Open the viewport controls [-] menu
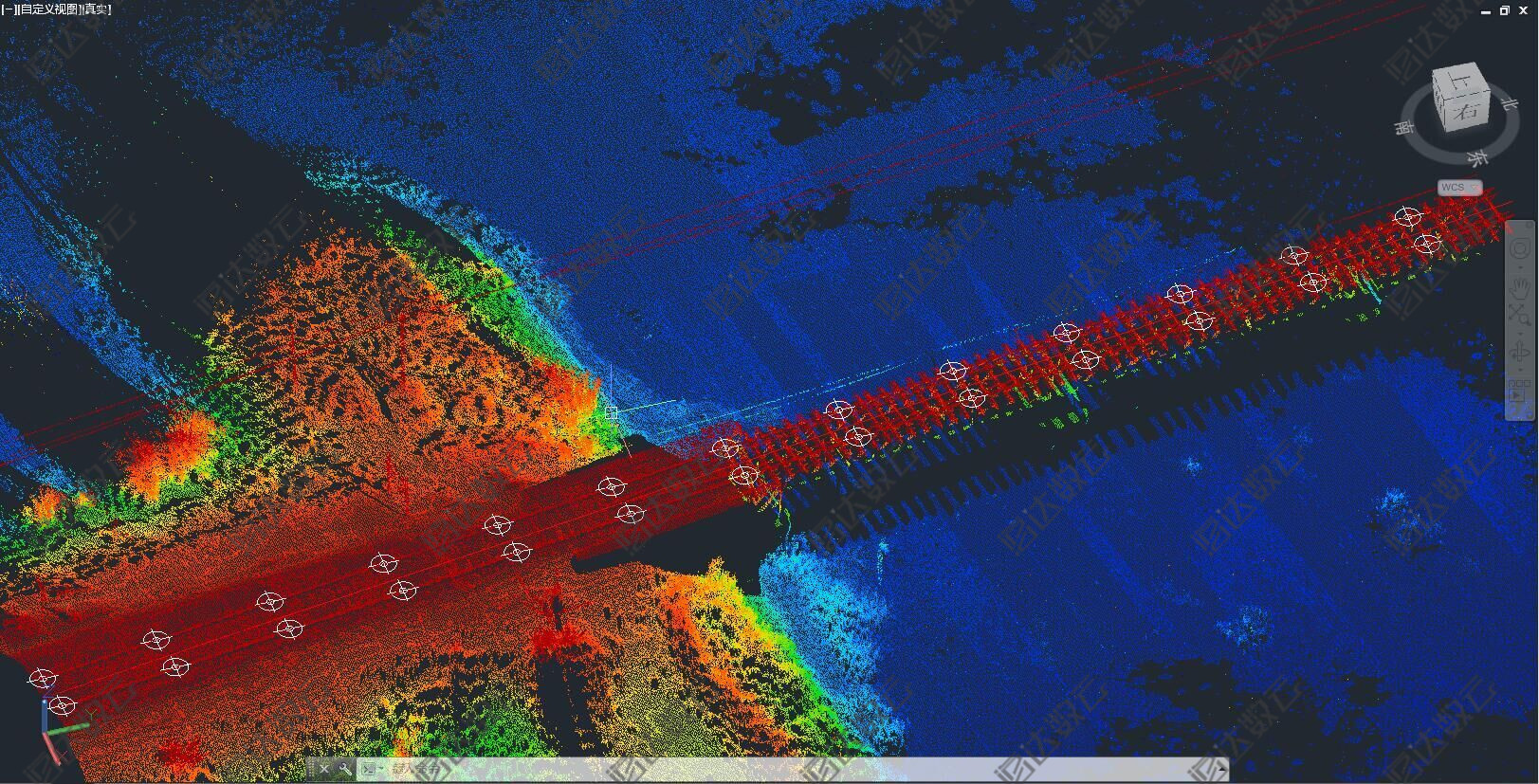Image resolution: width=1539 pixels, height=784 pixels. [x=8, y=9]
